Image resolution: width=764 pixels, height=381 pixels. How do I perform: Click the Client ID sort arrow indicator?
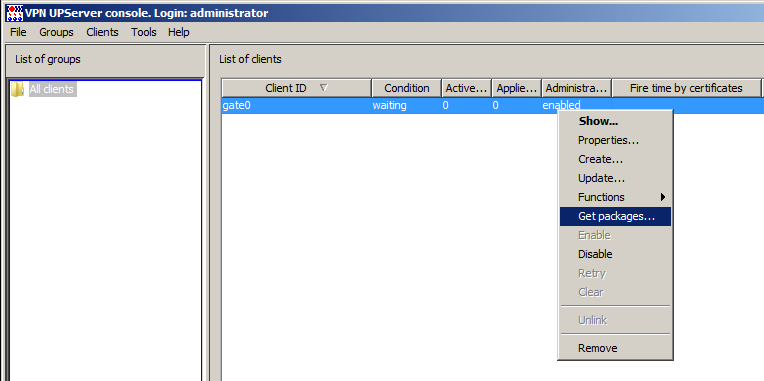pyautogui.click(x=324, y=88)
